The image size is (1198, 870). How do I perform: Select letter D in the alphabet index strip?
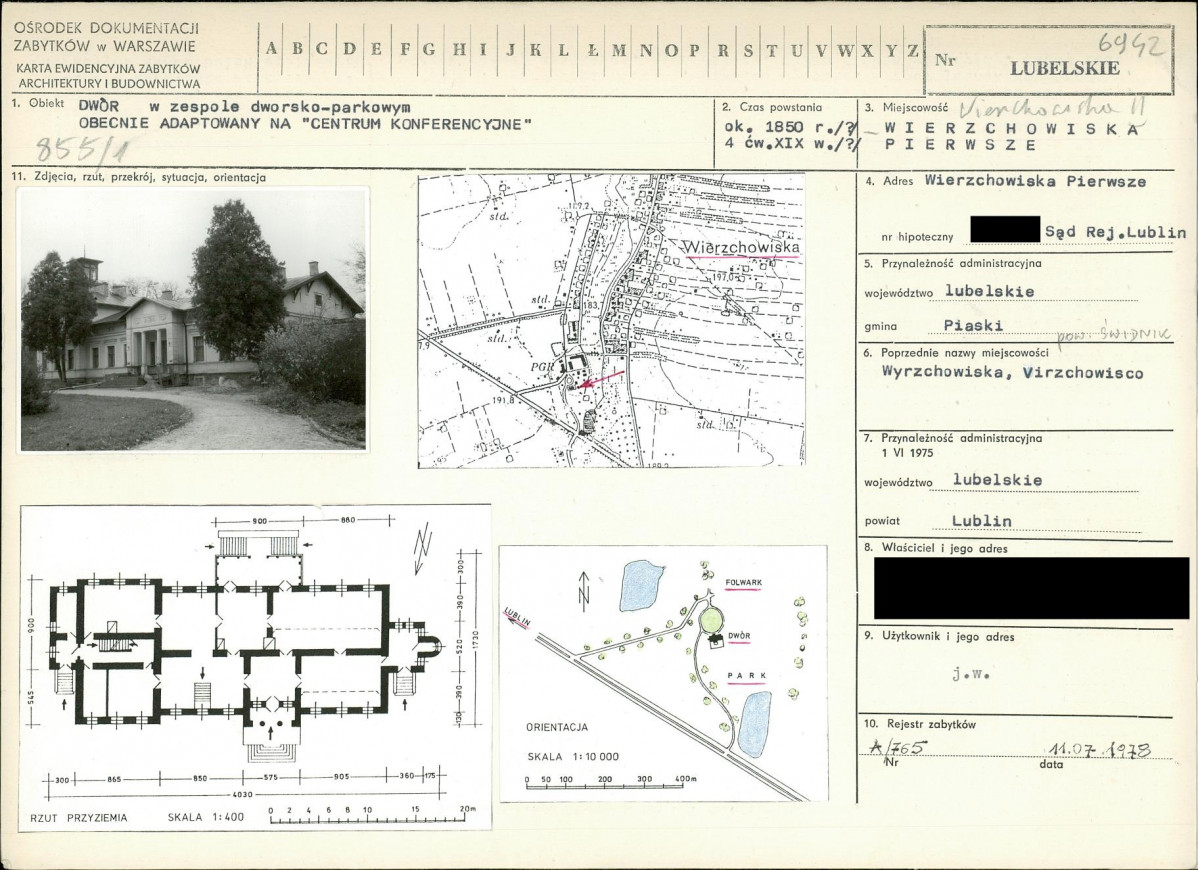[350, 50]
